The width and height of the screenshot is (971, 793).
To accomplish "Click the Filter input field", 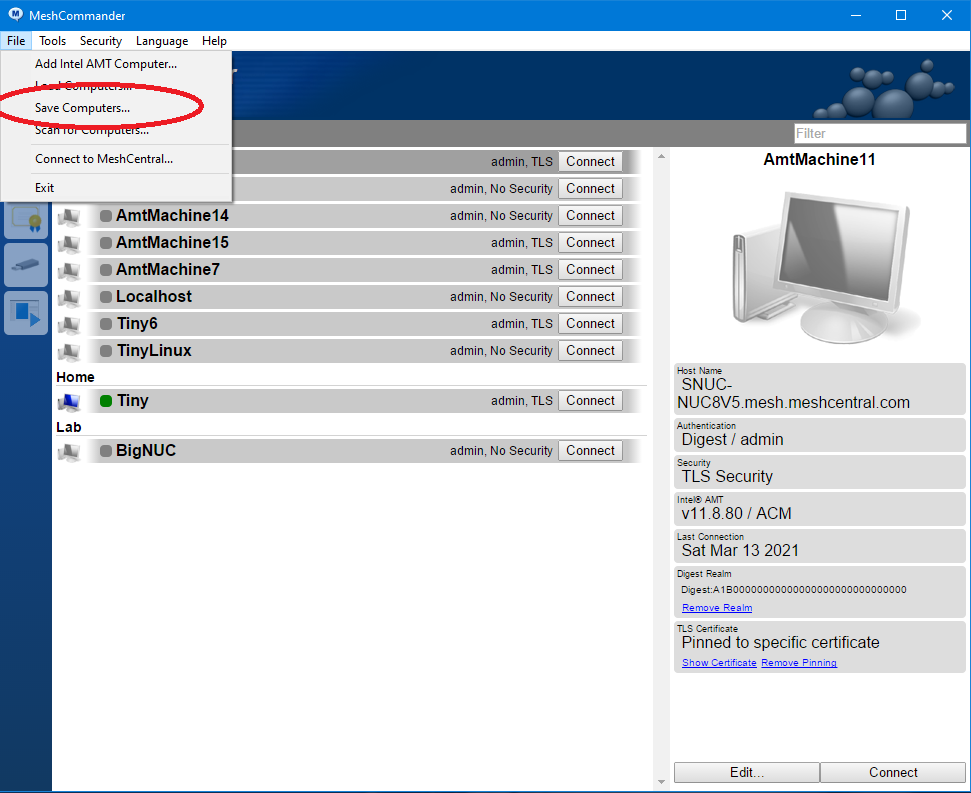I will tap(880, 133).
